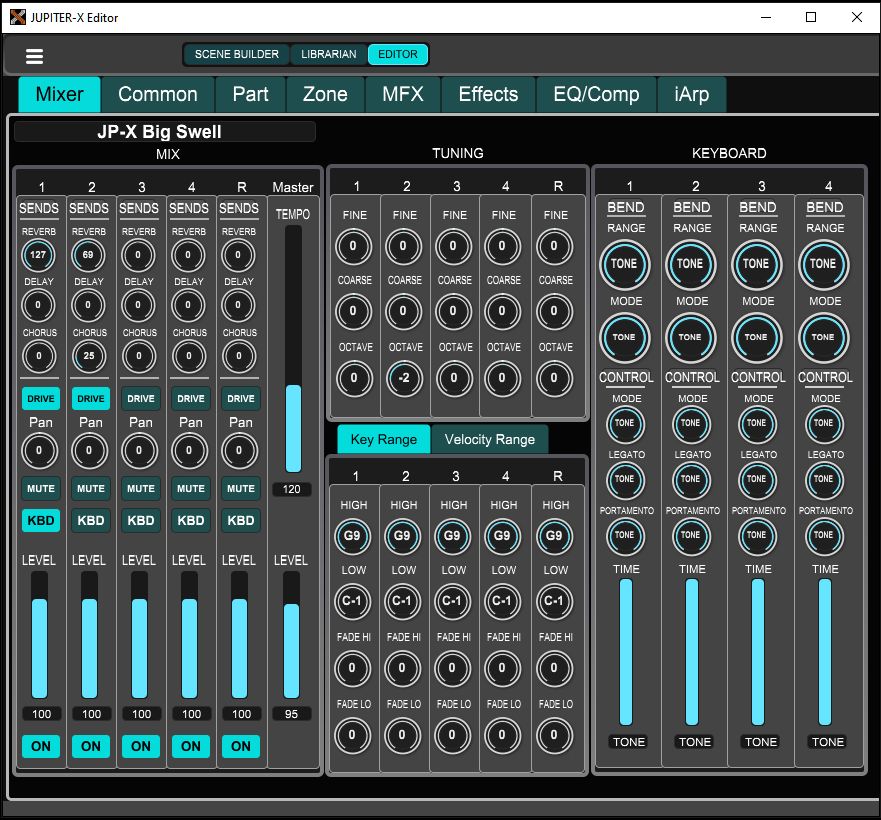The height and width of the screenshot is (820, 881).
Task: Select the EQ/Comp tab
Action: 596,94
